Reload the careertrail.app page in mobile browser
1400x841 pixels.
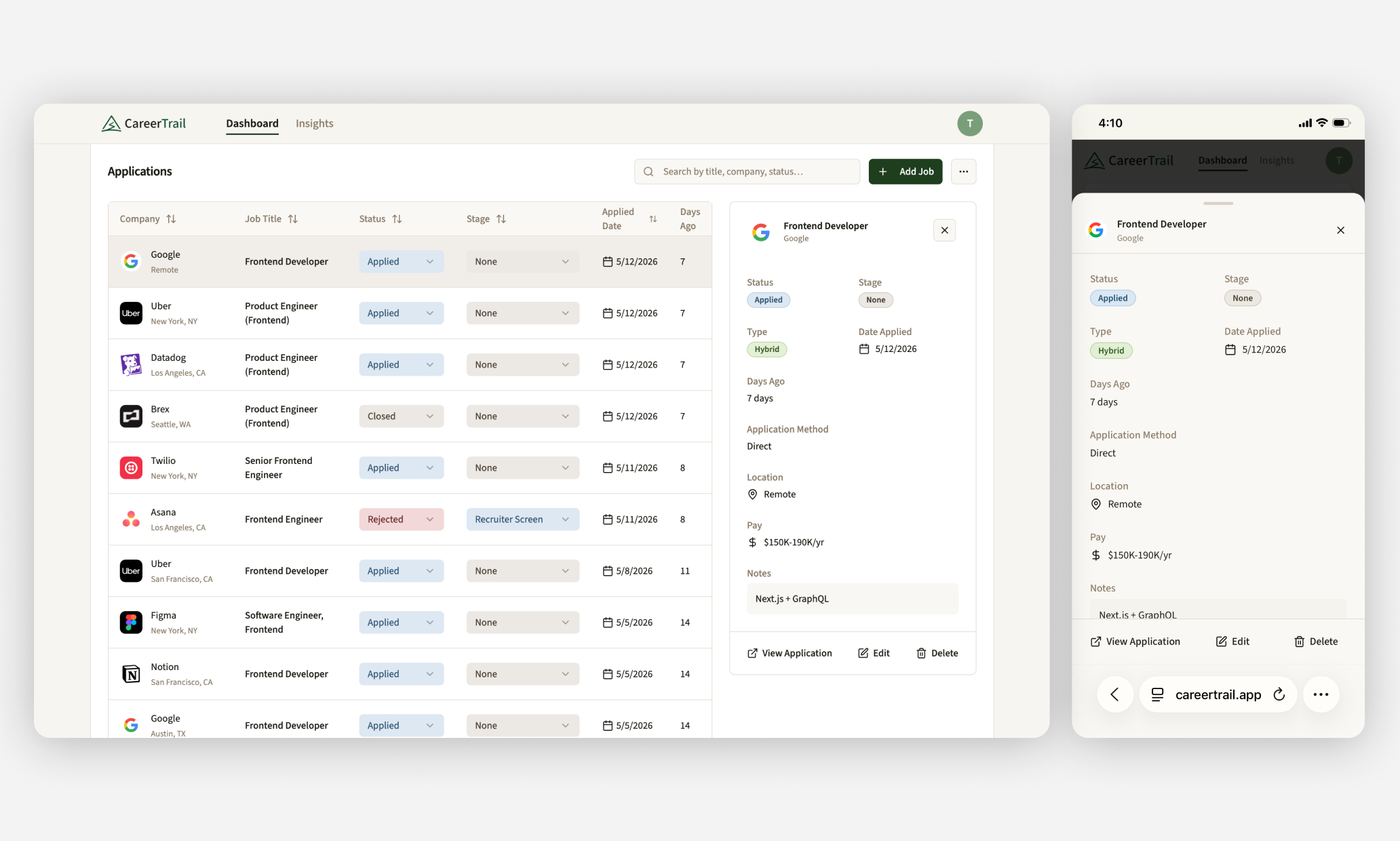click(x=1279, y=694)
